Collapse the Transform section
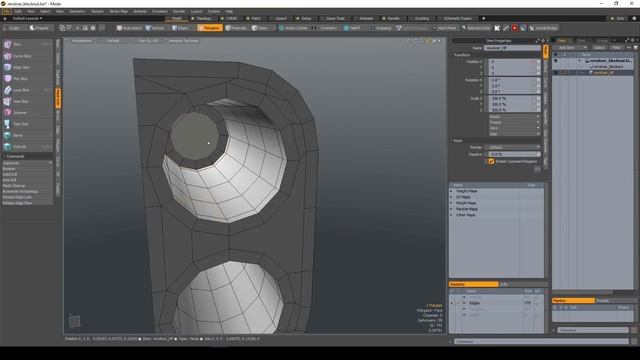This screenshot has height=360, width=640. (452, 55)
